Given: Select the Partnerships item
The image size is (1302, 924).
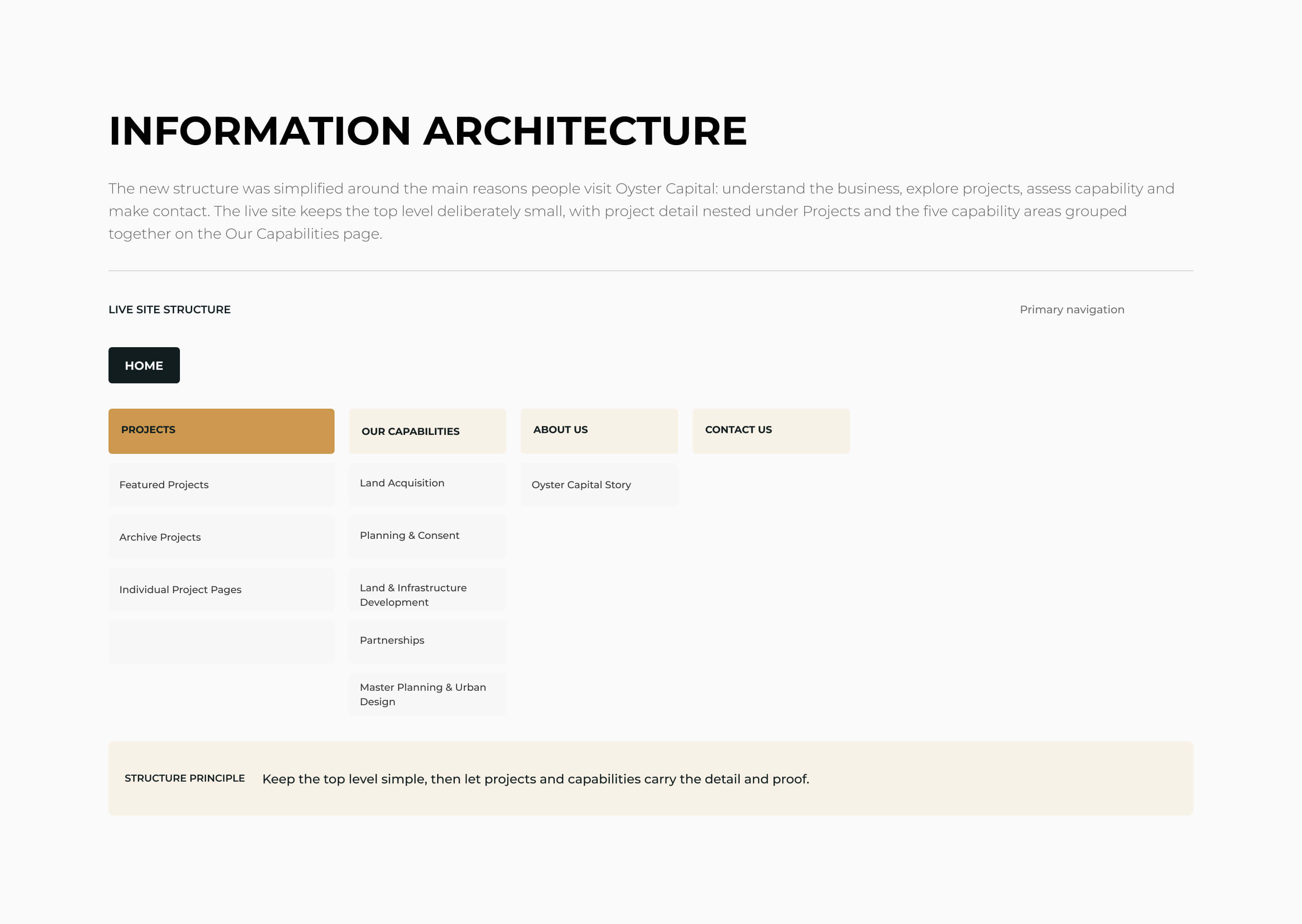Looking at the screenshot, I should click(427, 642).
